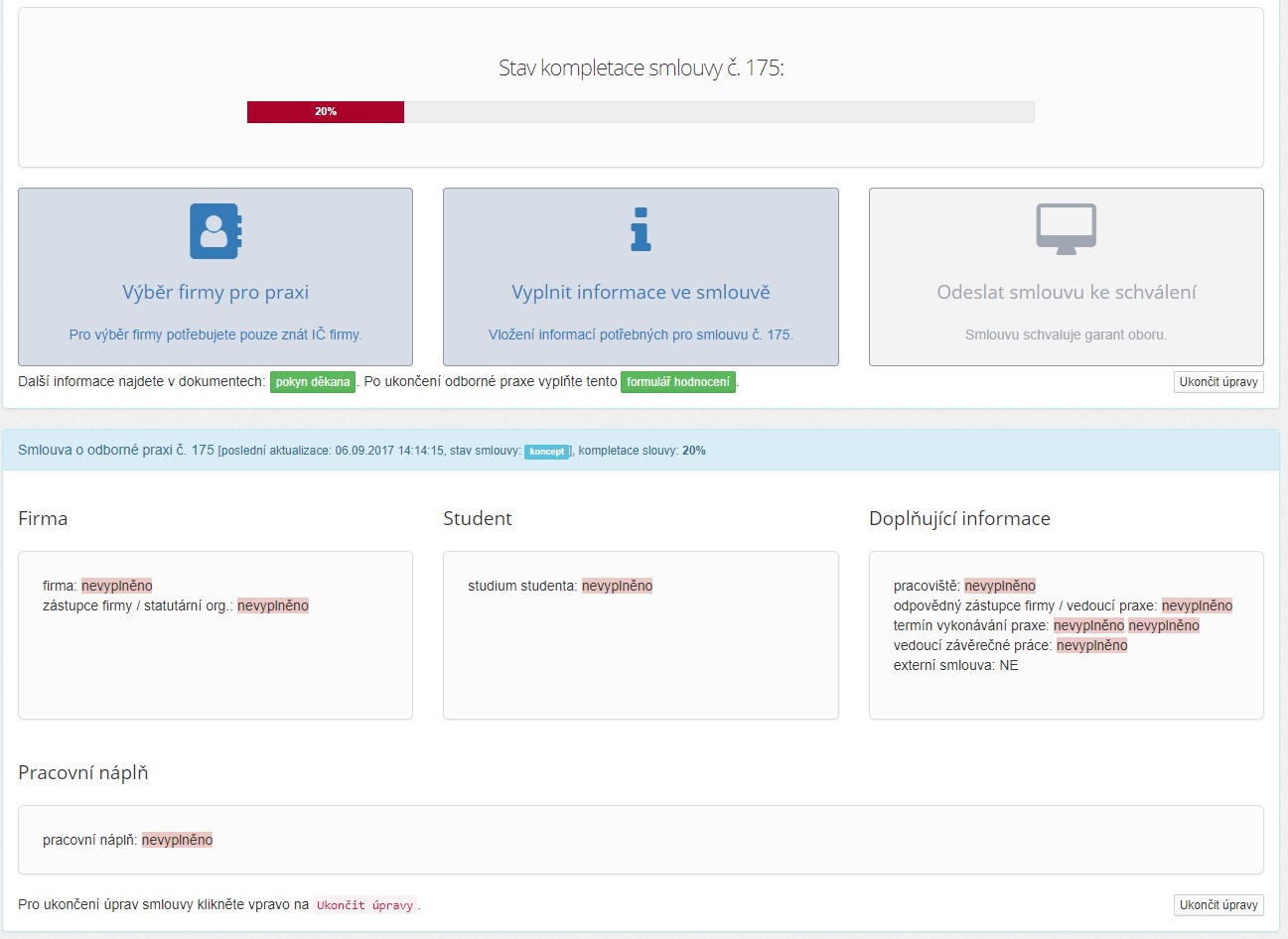Click 'Odeslat smlouvu ke schválení' title
Screen dimensions: 1288x939
point(1067,292)
